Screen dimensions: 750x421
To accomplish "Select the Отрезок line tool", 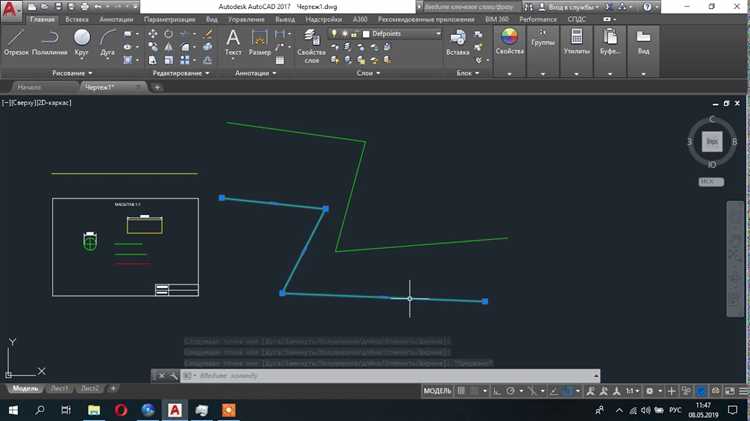I will pos(16,43).
